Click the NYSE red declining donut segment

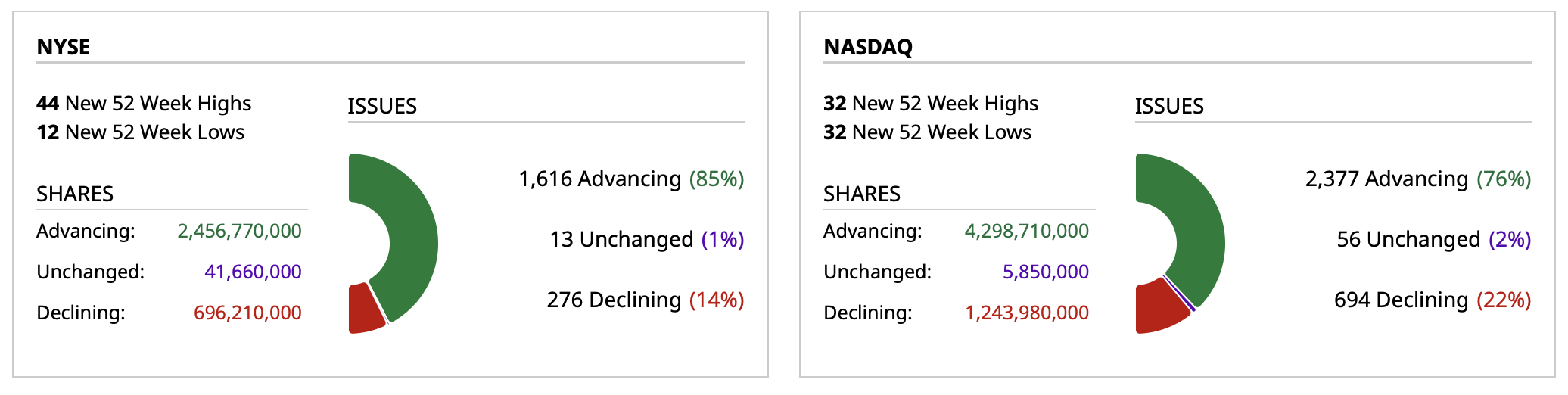(x=363, y=309)
